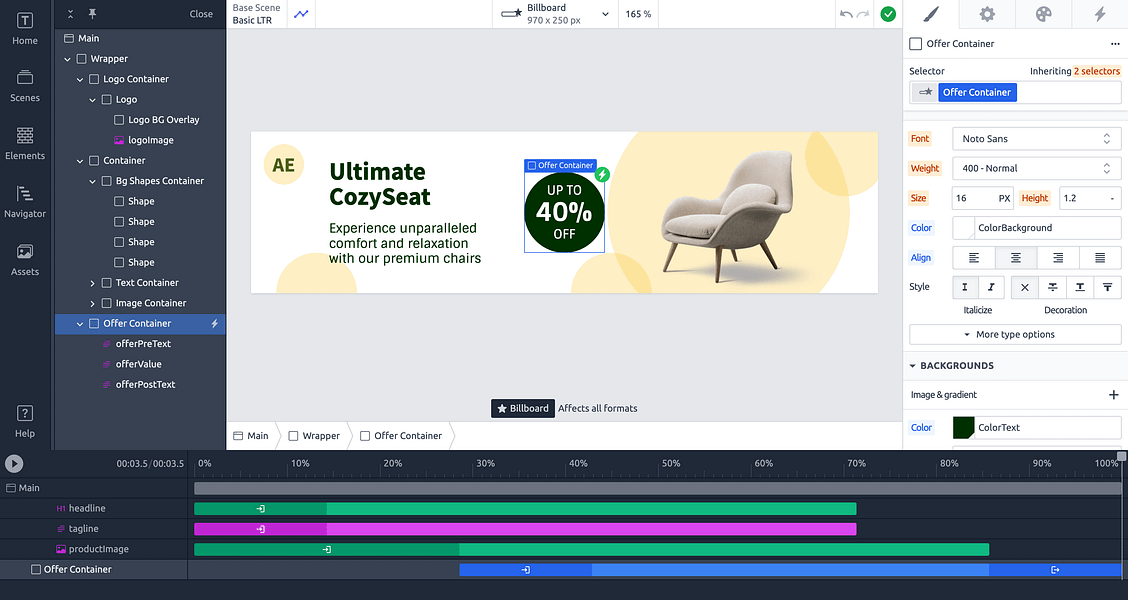Toggle the Wrapper checkbox in tree
Viewport: 1128px width, 600px height.
pyautogui.click(x=82, y=59)
